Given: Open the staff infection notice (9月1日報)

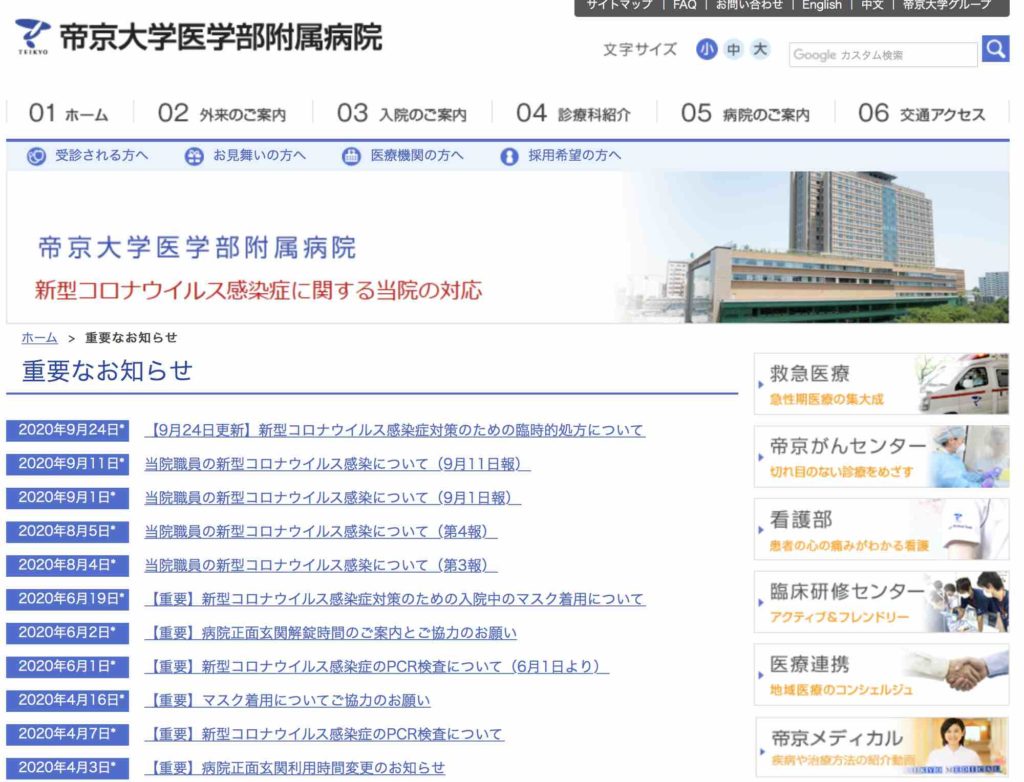Looking at the screenshot, I should click(x=332, y=498).
